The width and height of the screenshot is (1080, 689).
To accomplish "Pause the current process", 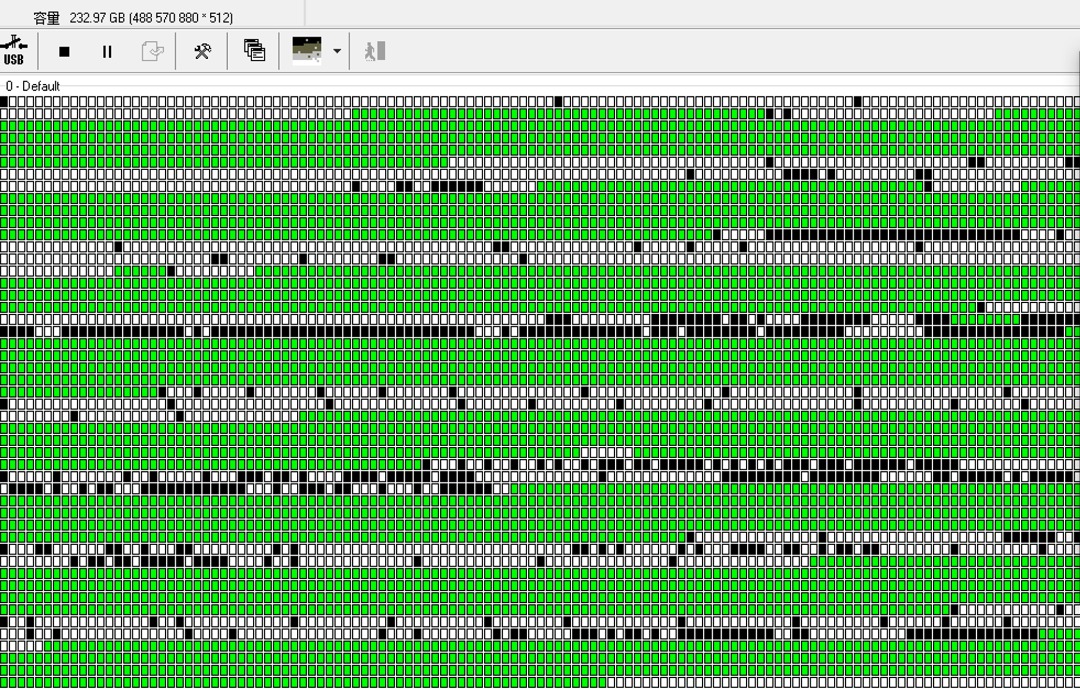I will tap(107, 52).
